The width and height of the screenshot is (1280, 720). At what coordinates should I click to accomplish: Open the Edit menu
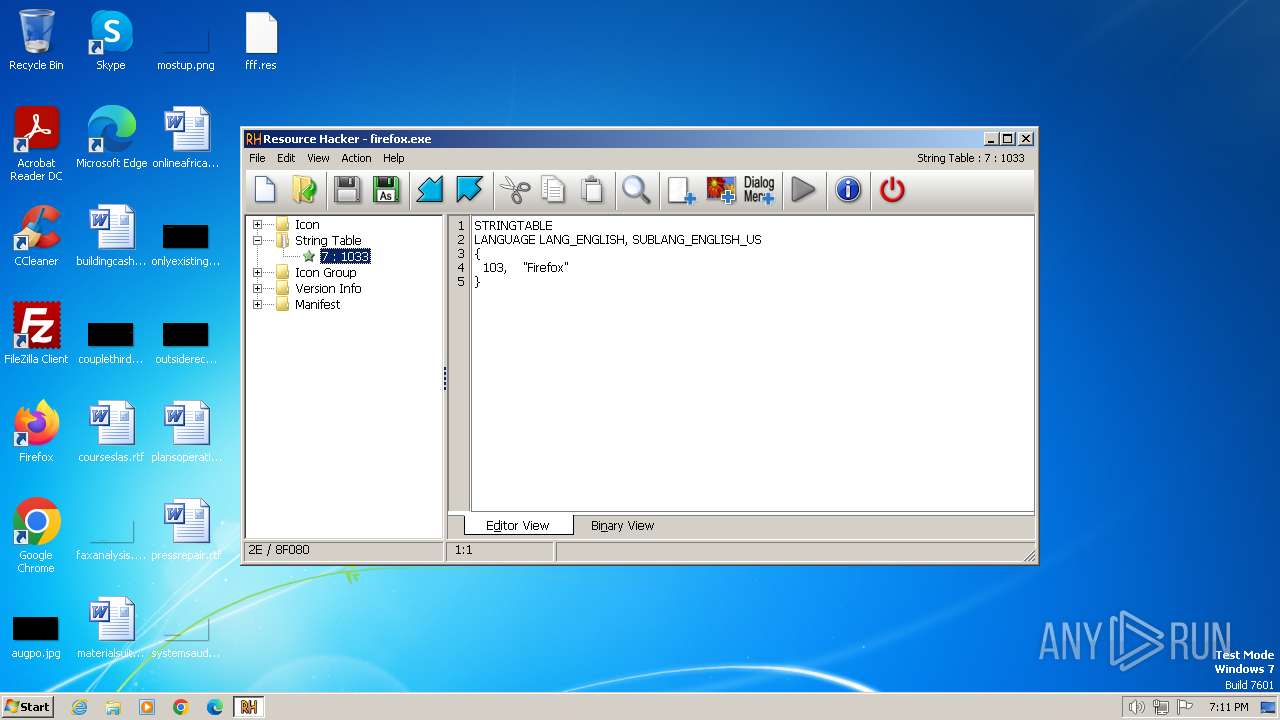pos(286,158)
